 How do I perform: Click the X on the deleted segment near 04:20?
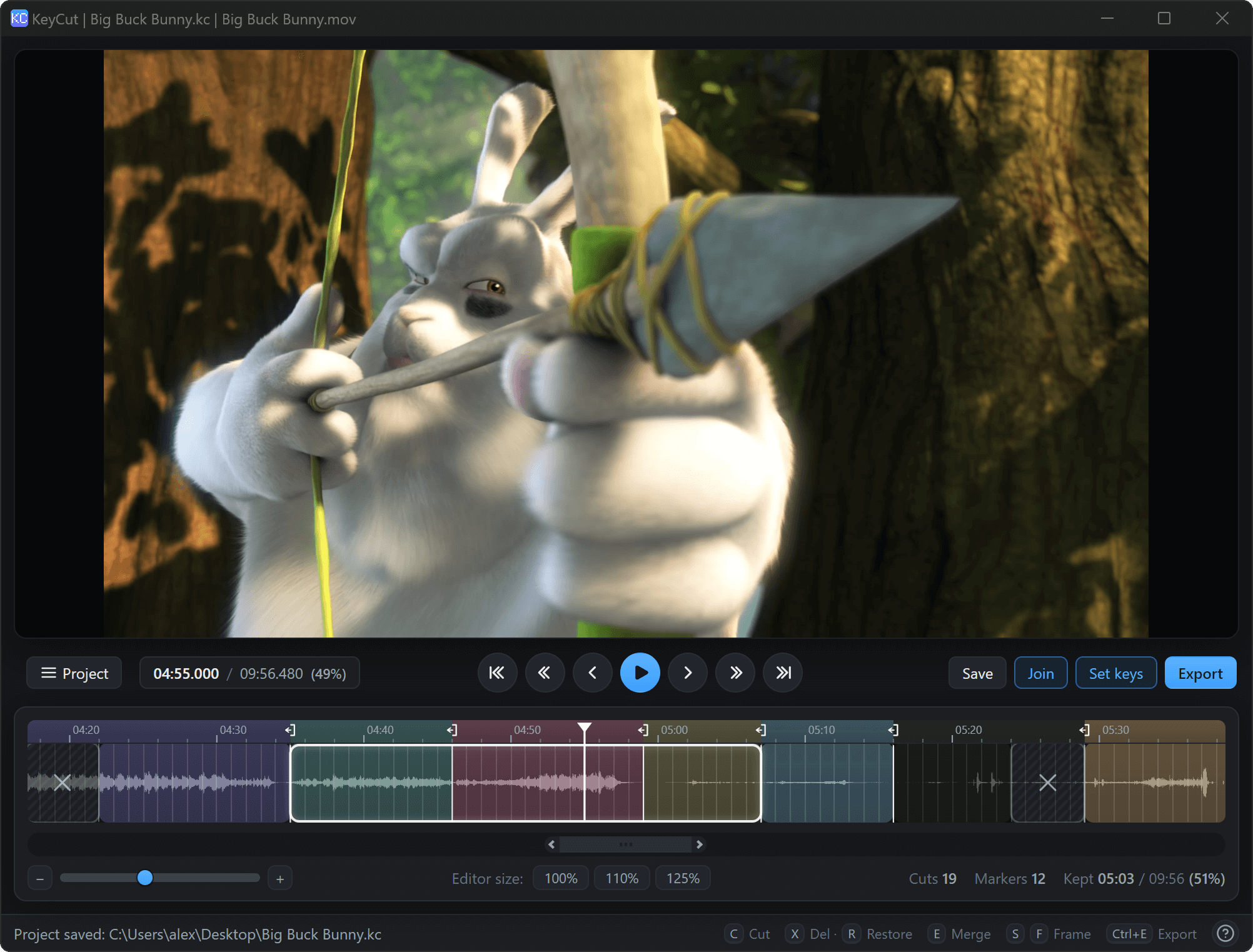tap(62, 783)
